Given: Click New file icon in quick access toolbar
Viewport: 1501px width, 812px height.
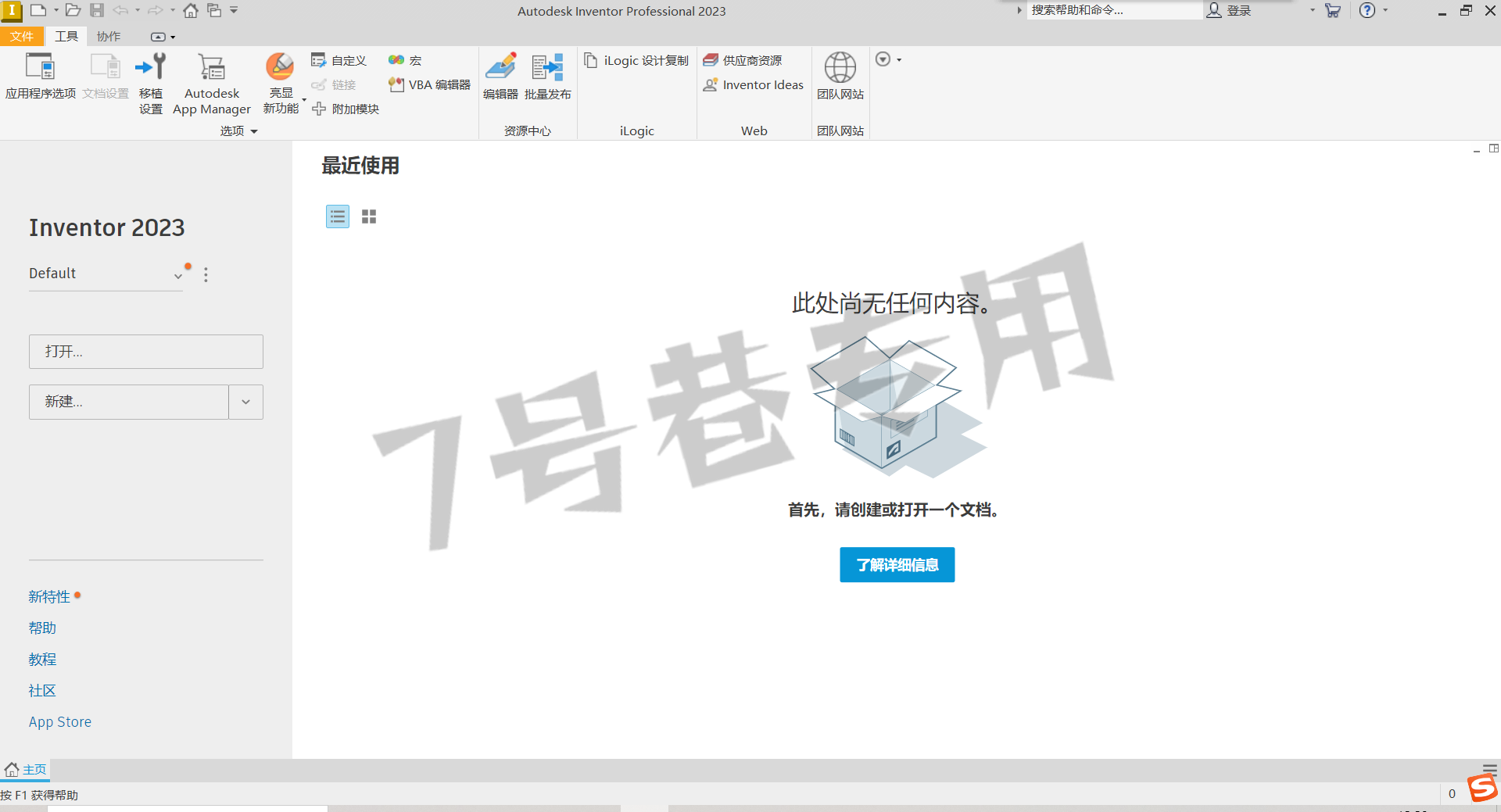Looking at the screenshot, I should 38,10.
